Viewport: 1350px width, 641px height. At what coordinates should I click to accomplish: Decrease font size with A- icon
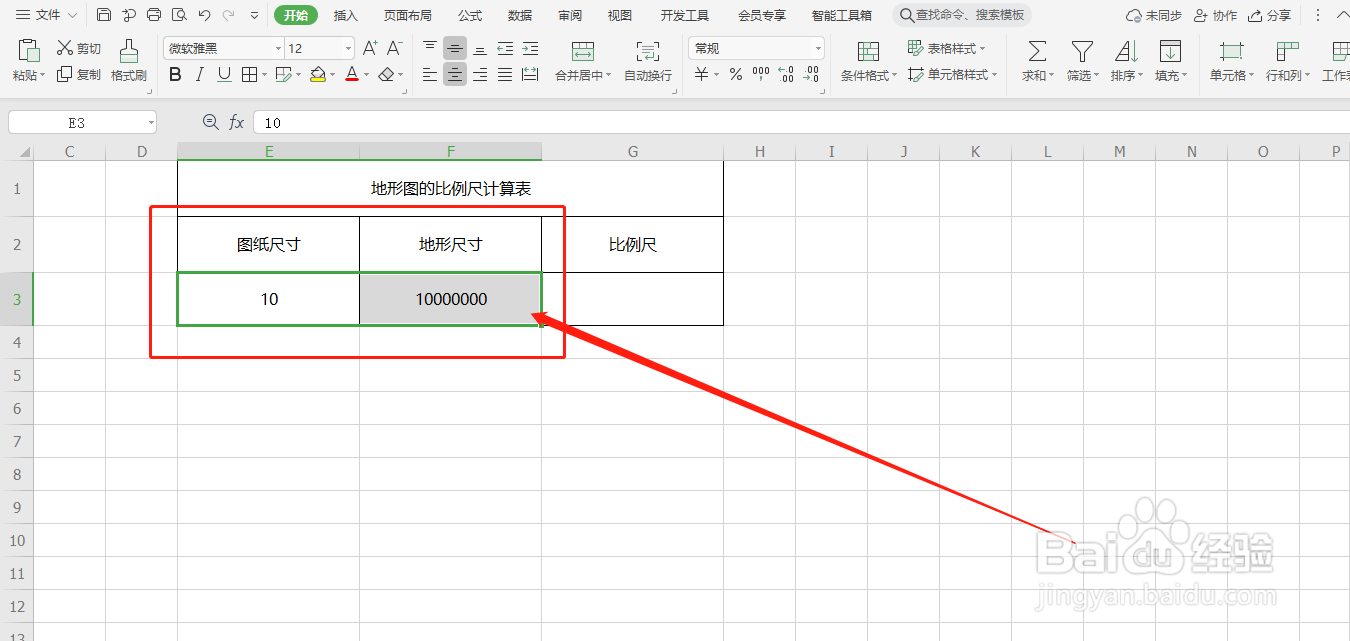point(394,48)
